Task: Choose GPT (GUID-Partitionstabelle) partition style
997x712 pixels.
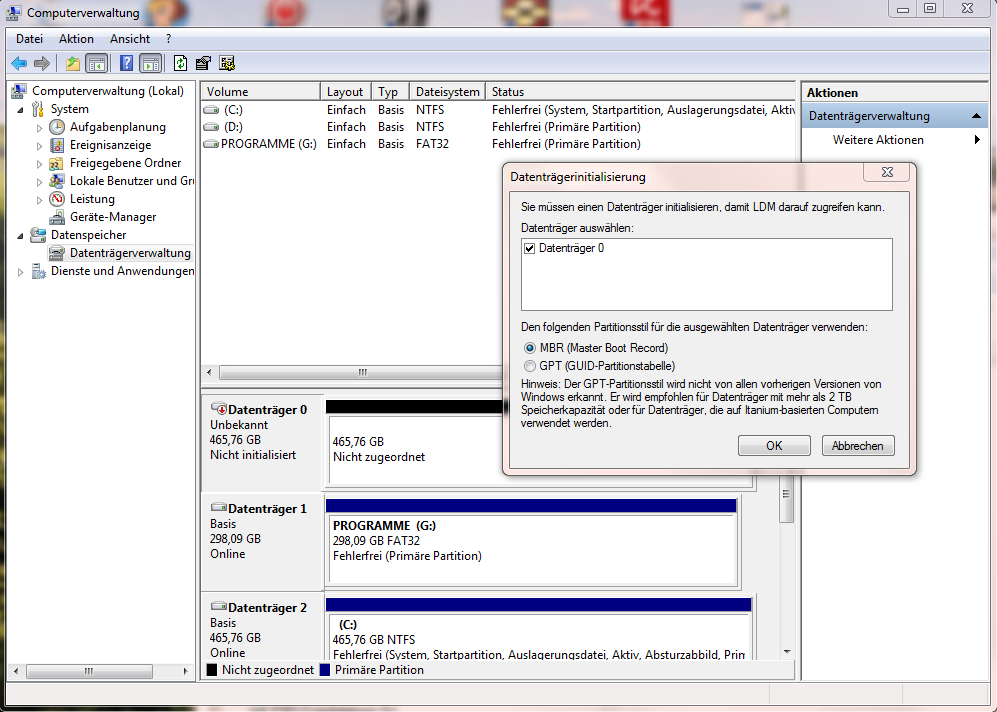Action: click(x=530, y=366)
